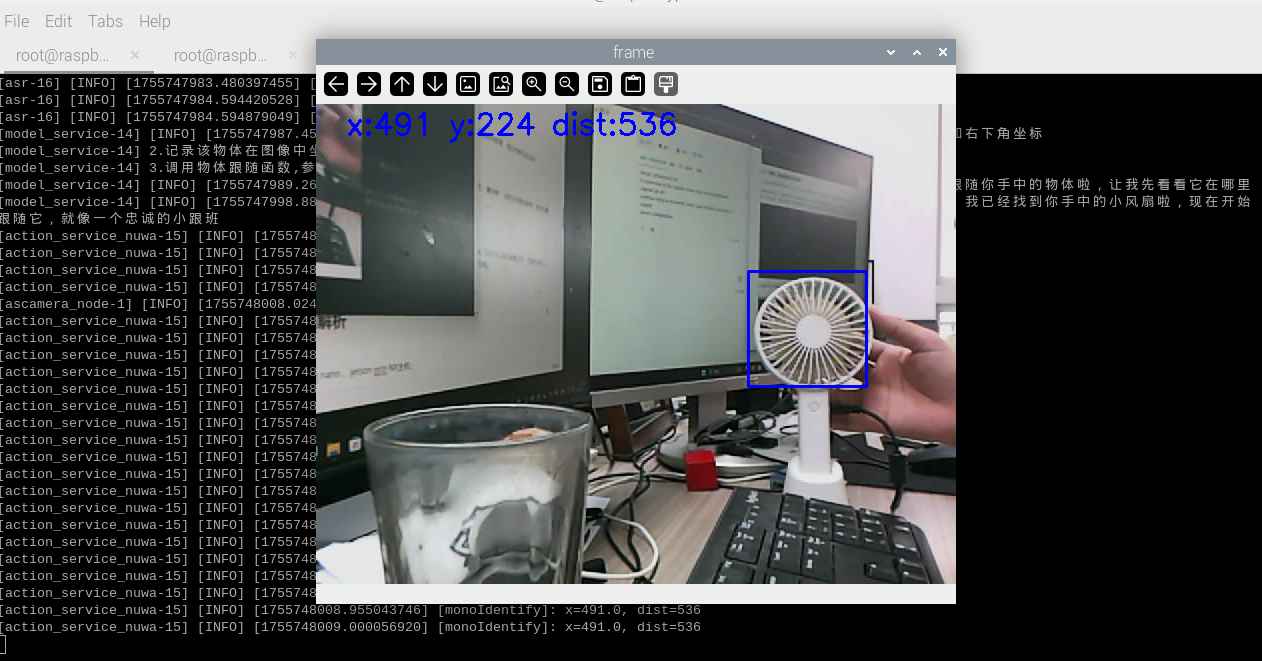Open the frame display properties brush icon
Viewport: 1262px width, 661px height.
[x=666, y=84]
